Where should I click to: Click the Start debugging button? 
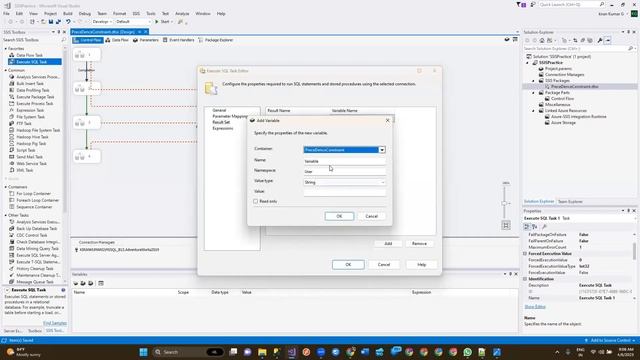163,22
